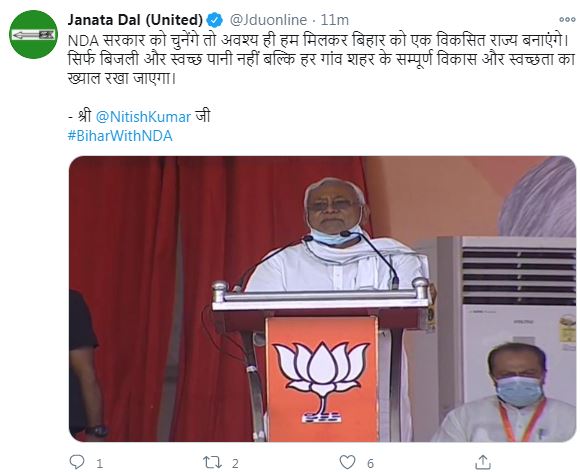580x472 pixels.
Task: View the retweet count number 2
Action: [235, 463]
